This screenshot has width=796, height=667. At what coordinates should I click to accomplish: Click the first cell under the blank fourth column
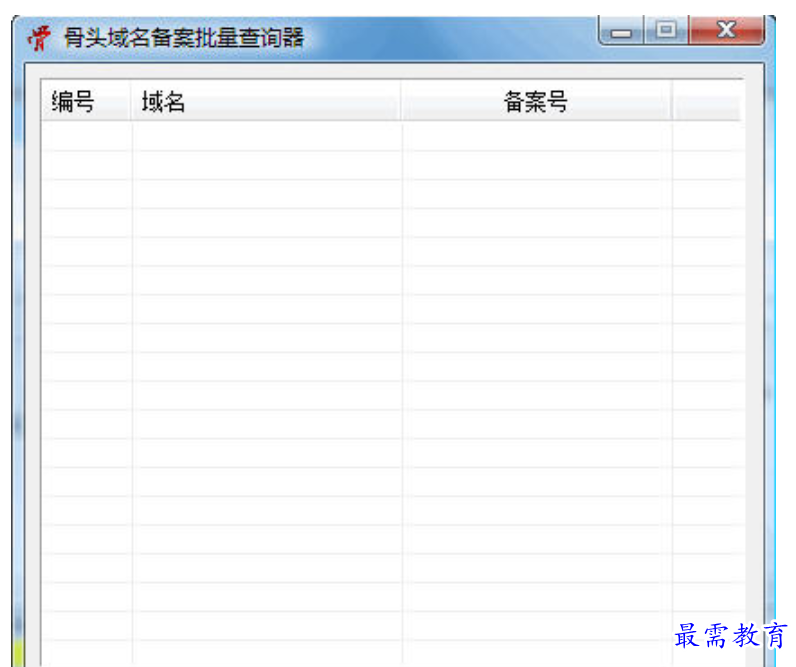coord(709,136)
